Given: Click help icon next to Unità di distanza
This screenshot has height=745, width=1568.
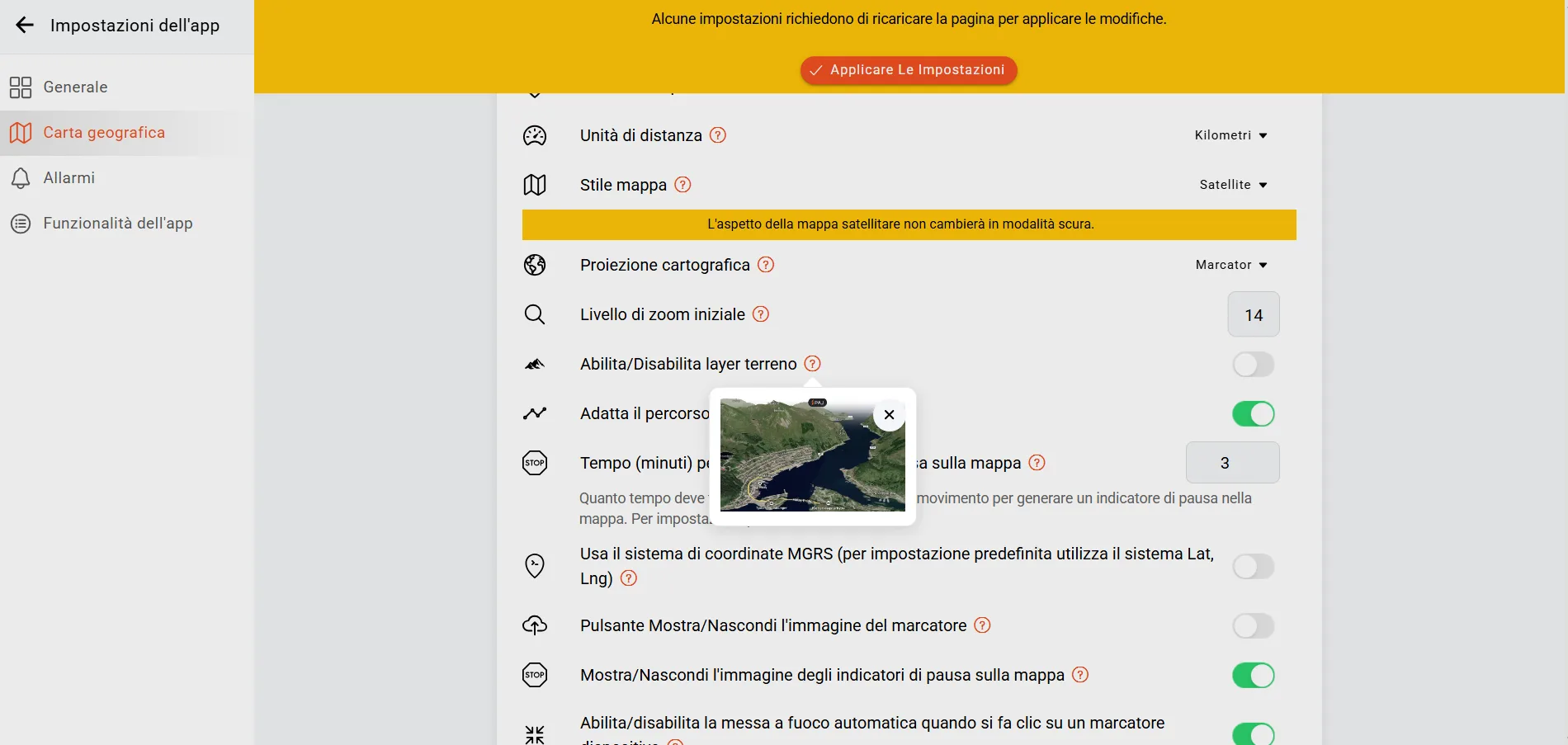Looking at the screenshot, I should point(718,135).
